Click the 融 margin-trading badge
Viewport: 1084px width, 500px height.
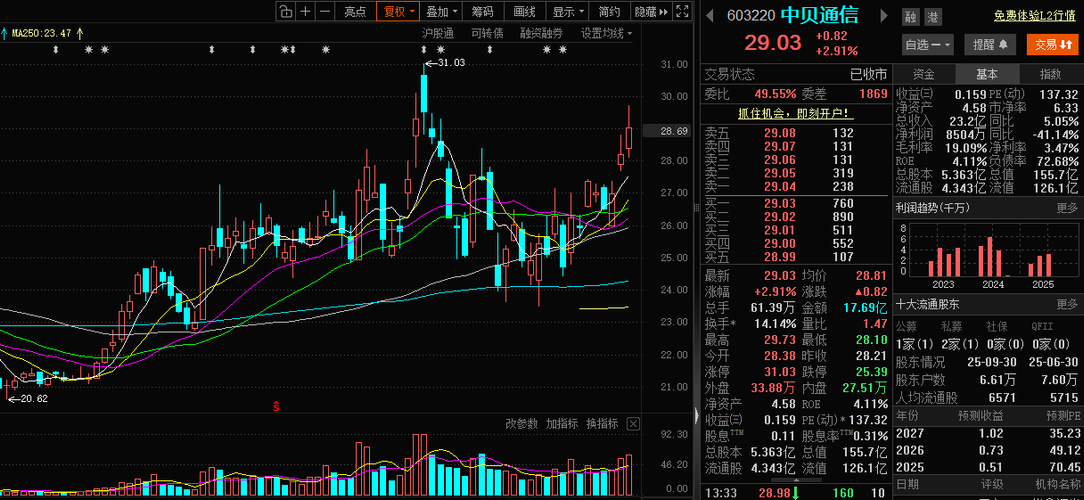click(910, 17)
